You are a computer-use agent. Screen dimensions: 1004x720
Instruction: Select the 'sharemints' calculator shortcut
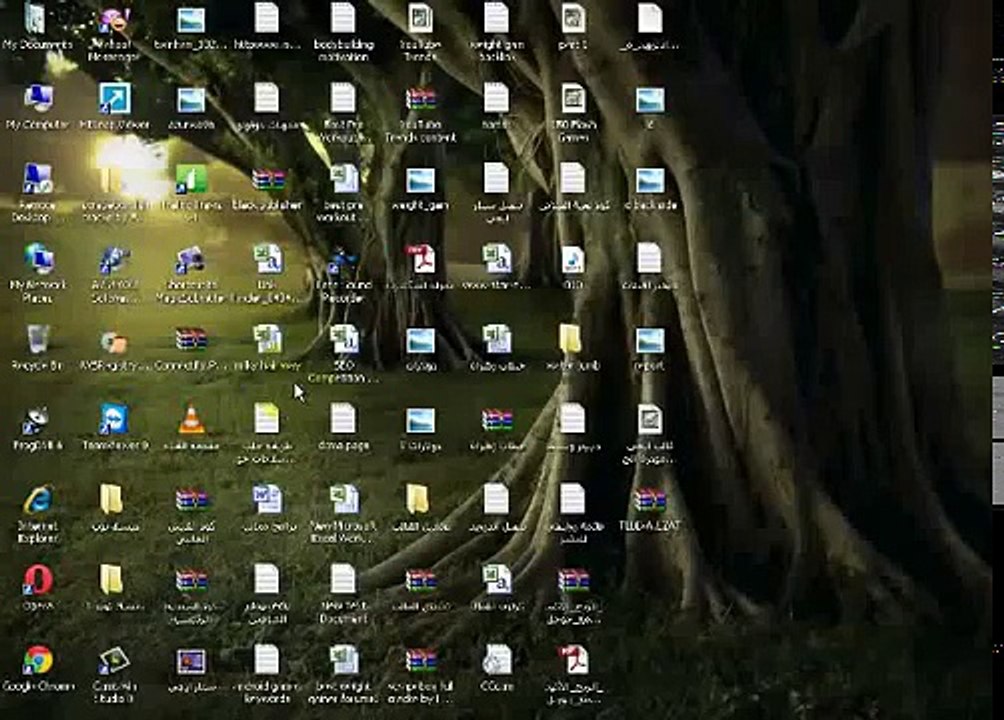(x=191, y=259)
